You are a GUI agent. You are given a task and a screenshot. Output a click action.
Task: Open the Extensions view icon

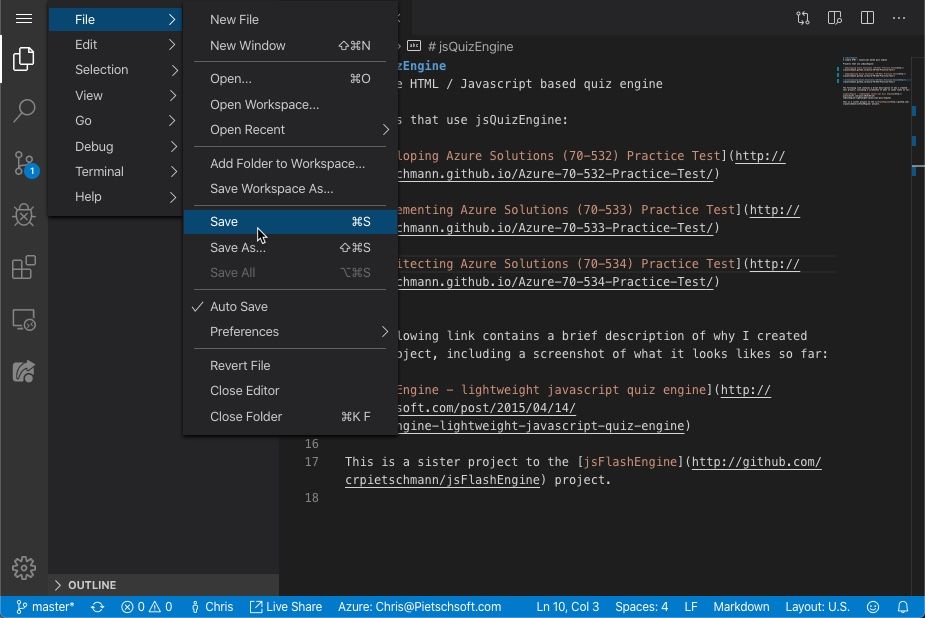[x=24, y=267]
